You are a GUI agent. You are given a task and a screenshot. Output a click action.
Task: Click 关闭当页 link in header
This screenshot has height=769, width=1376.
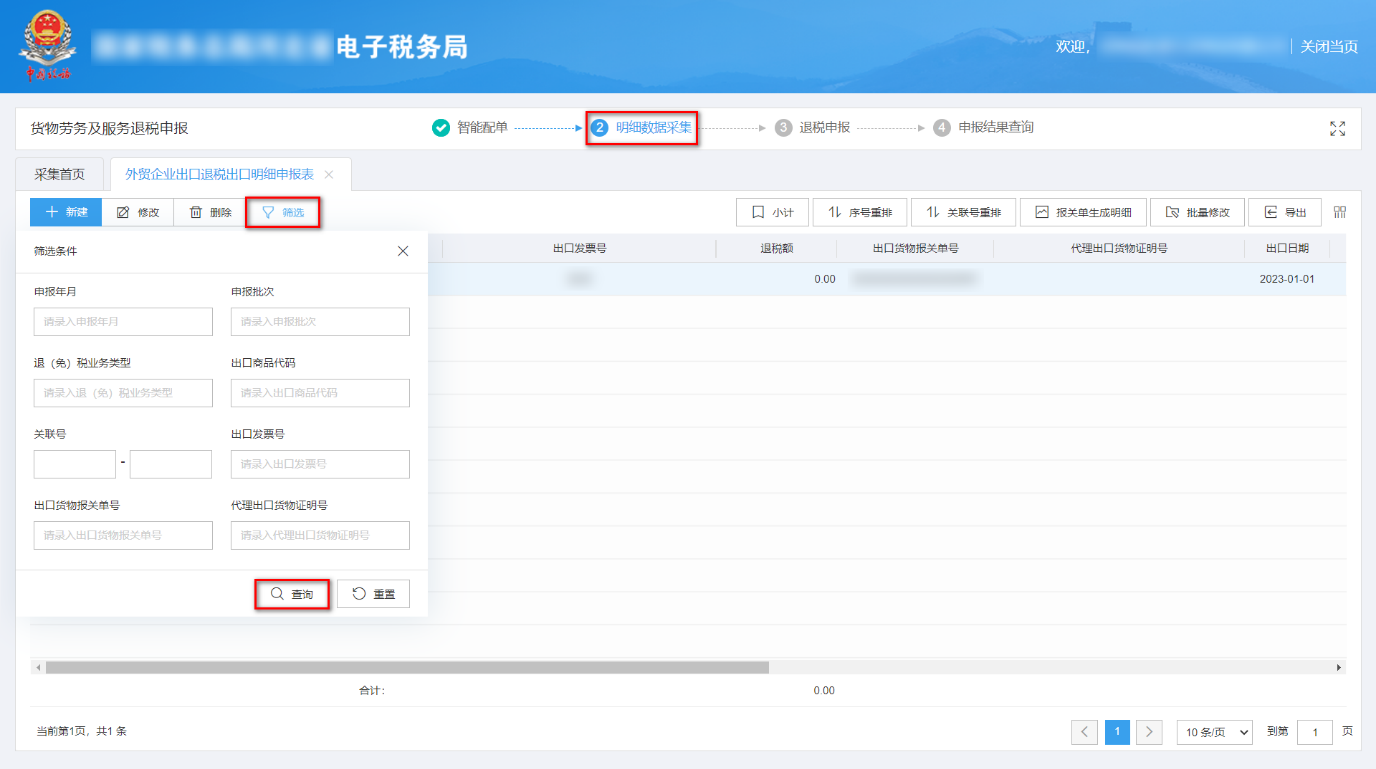tap(1328, 46)
